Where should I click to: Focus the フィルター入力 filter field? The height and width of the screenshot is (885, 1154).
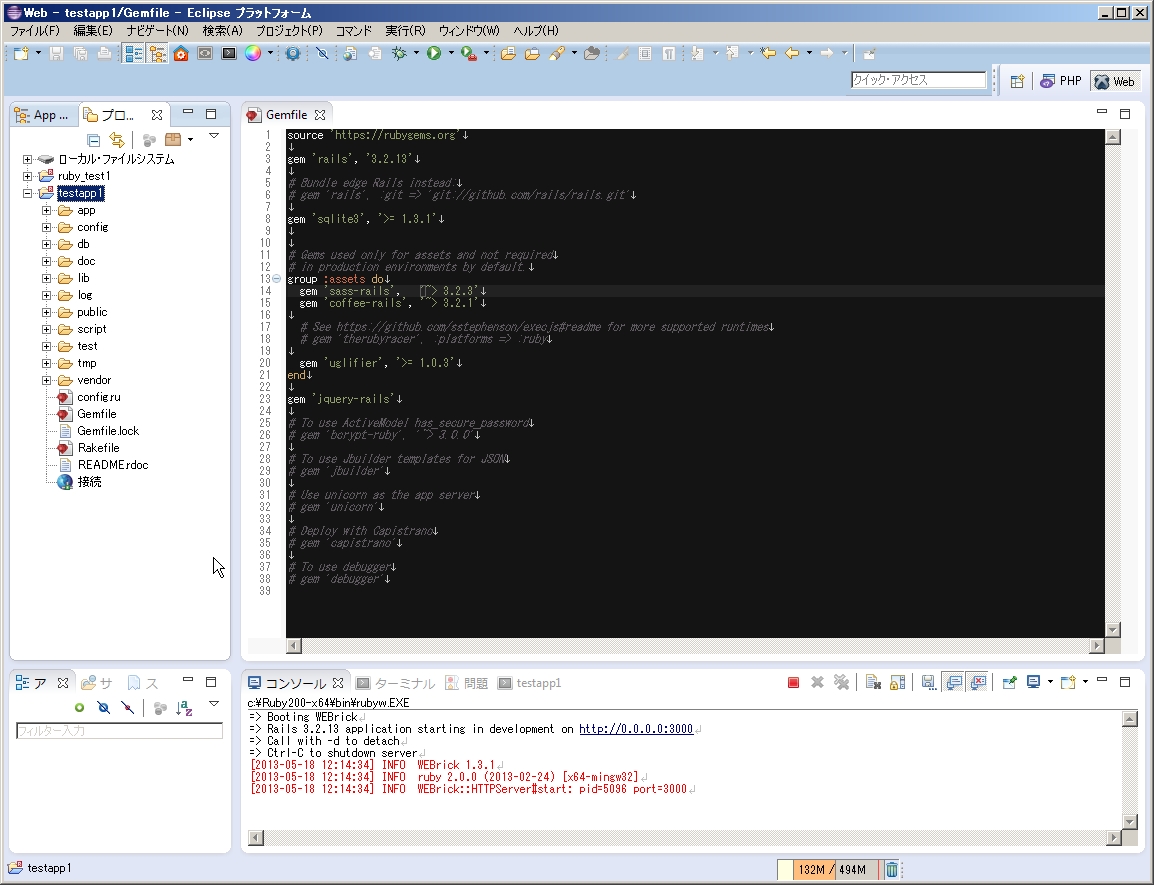click(x=119, y=730)
